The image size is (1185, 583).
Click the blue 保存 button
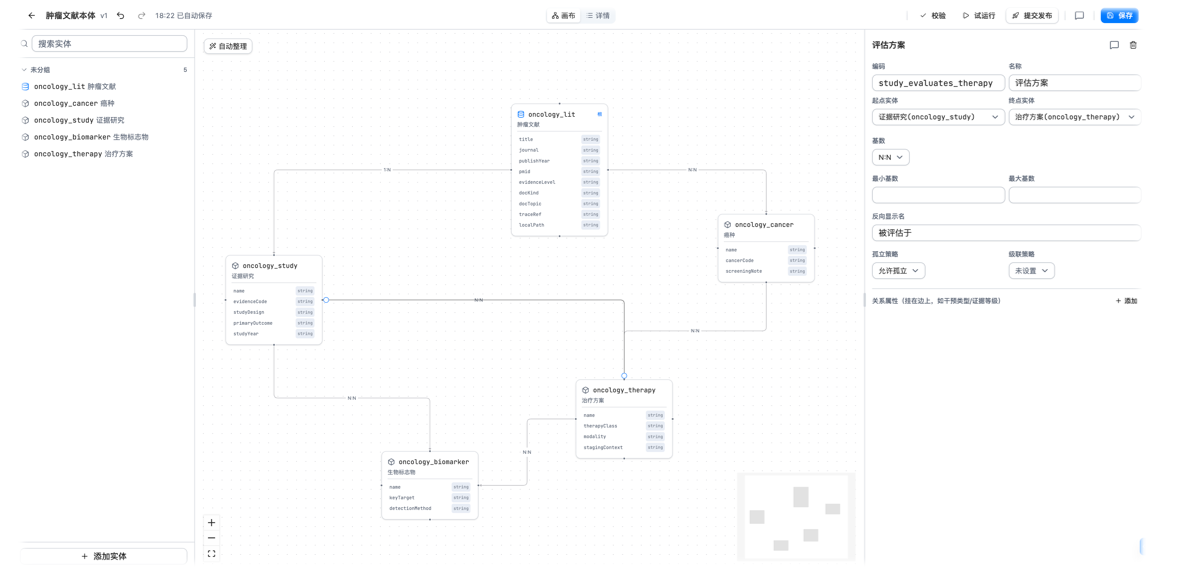pyautogui.click(x=1119, y=15)
